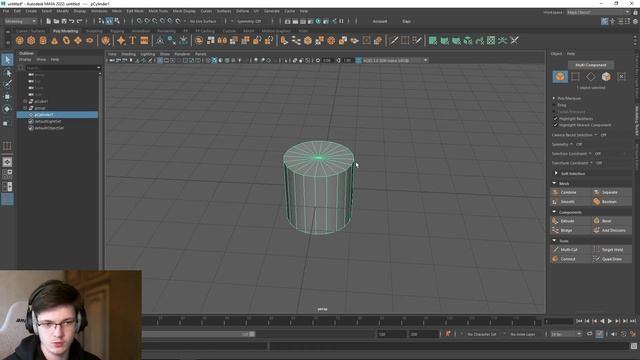Create a polygon cone from shelf
Viewport: 640px width, 360px height.
coord(54,40)
